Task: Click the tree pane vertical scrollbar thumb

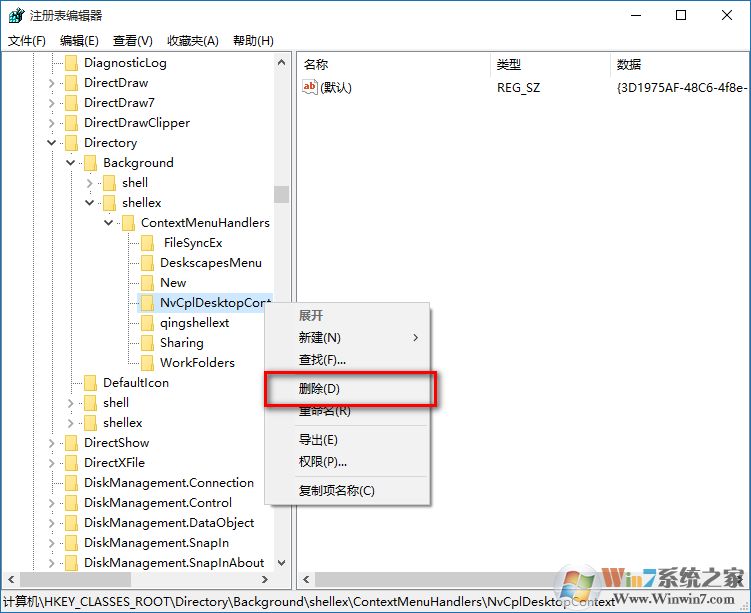Action: 282,194
